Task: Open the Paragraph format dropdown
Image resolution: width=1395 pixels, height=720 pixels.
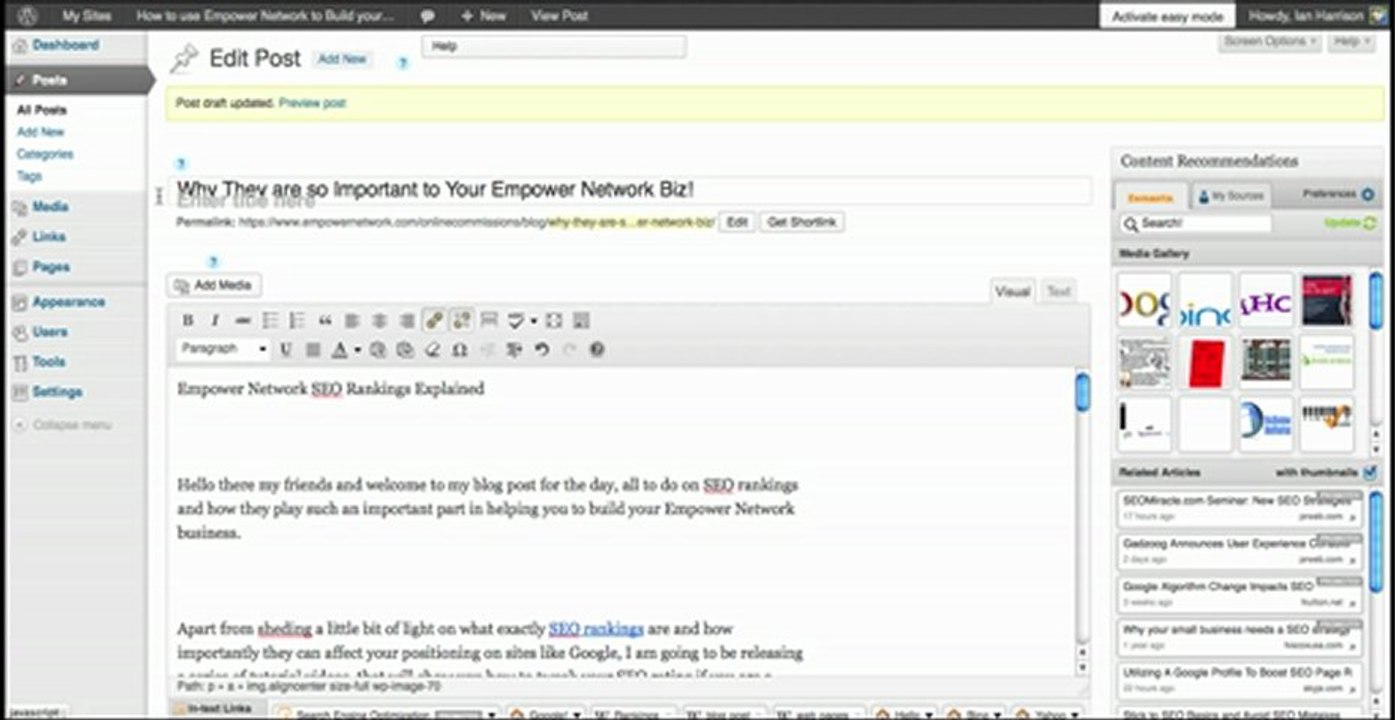Action: 223,349
